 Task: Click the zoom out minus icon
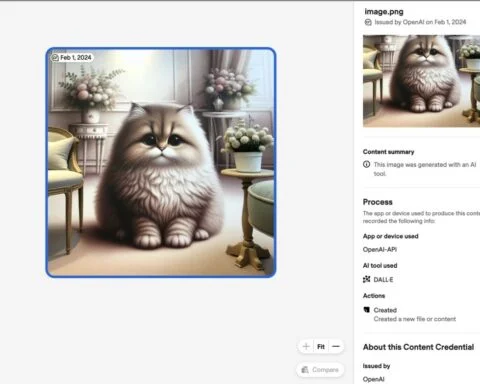coord(336,347)
